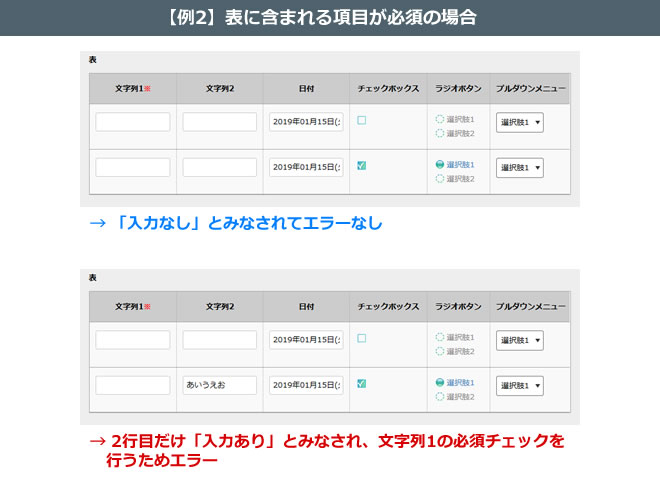
Task: Select 選択肢2 radio in upper table's second row
Action: (x=440, y=179)
